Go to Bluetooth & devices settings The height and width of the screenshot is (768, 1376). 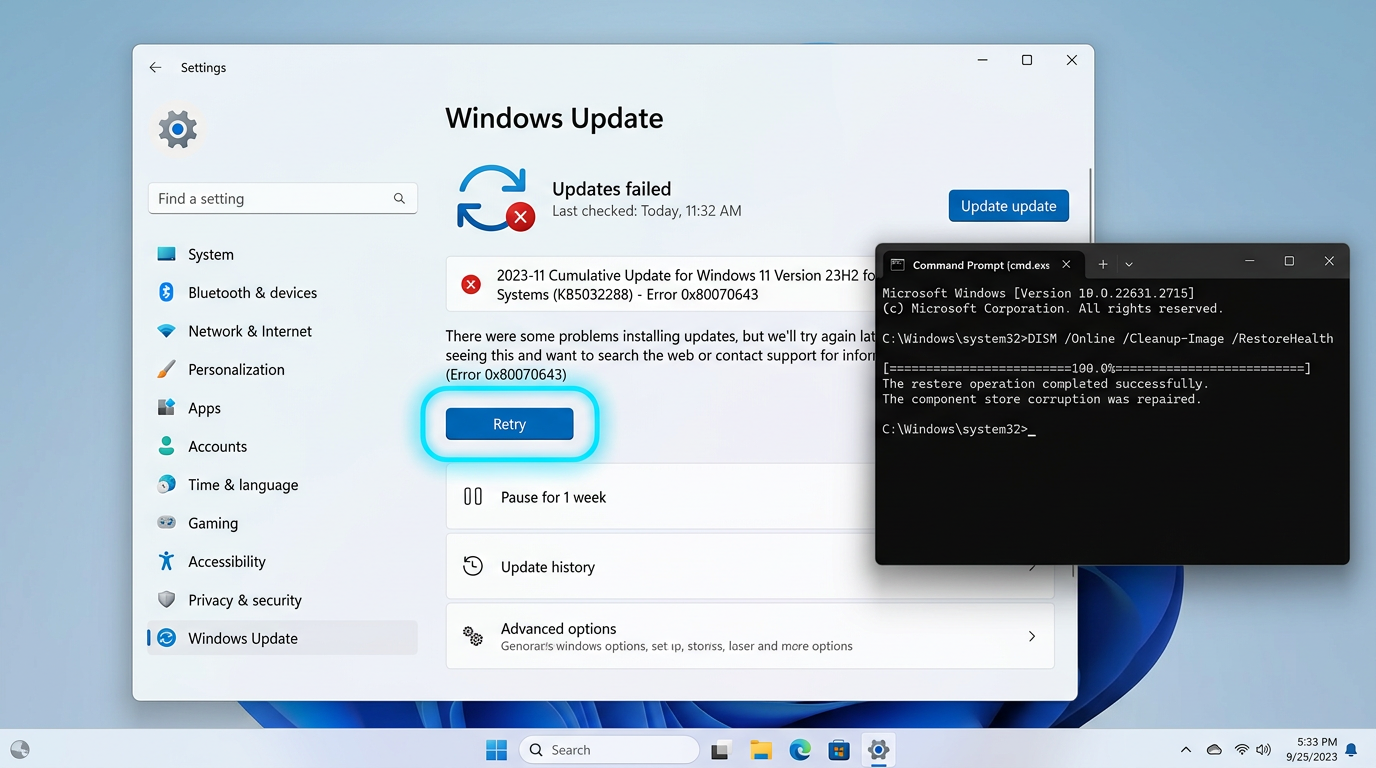tap(282, 293)
